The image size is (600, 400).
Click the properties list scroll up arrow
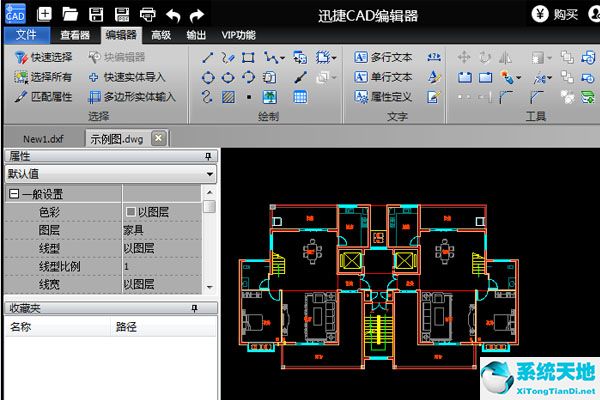(x=209, y=193)
